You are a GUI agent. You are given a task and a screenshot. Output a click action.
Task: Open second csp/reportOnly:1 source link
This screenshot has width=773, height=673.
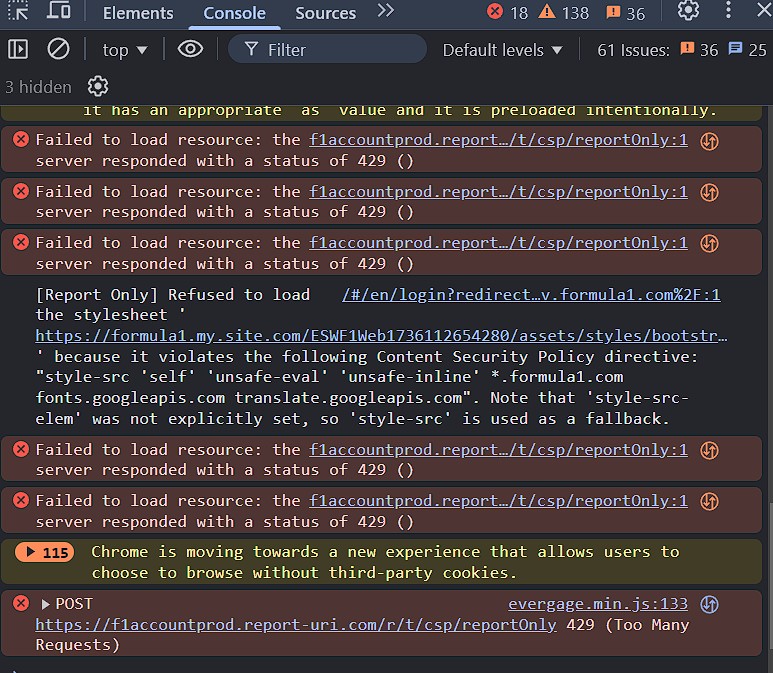point(498,192)
